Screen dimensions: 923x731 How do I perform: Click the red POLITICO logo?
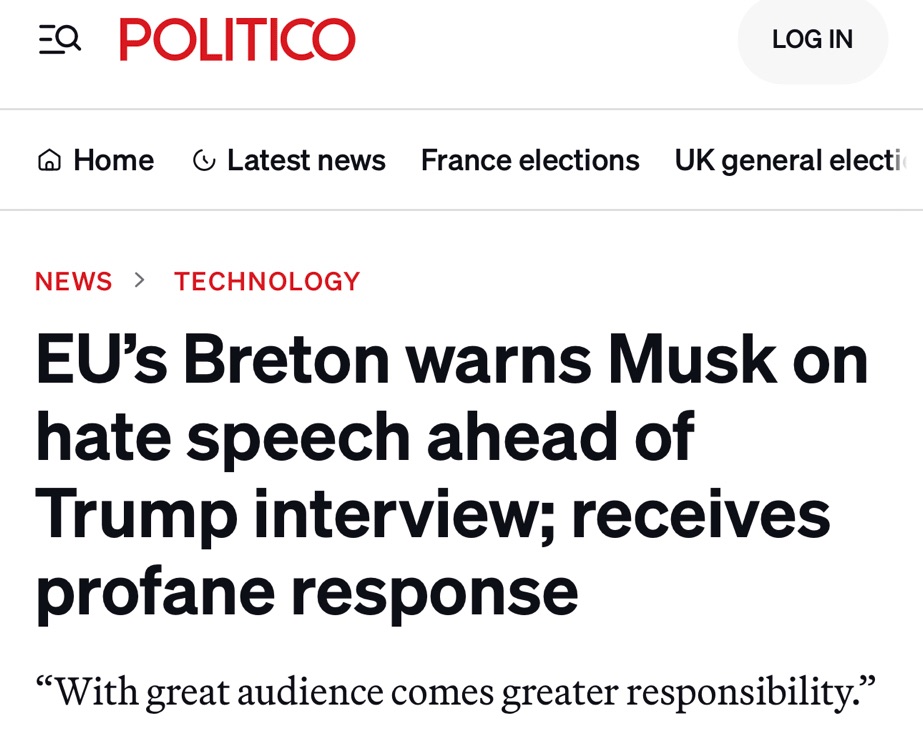tap(237, 40)
